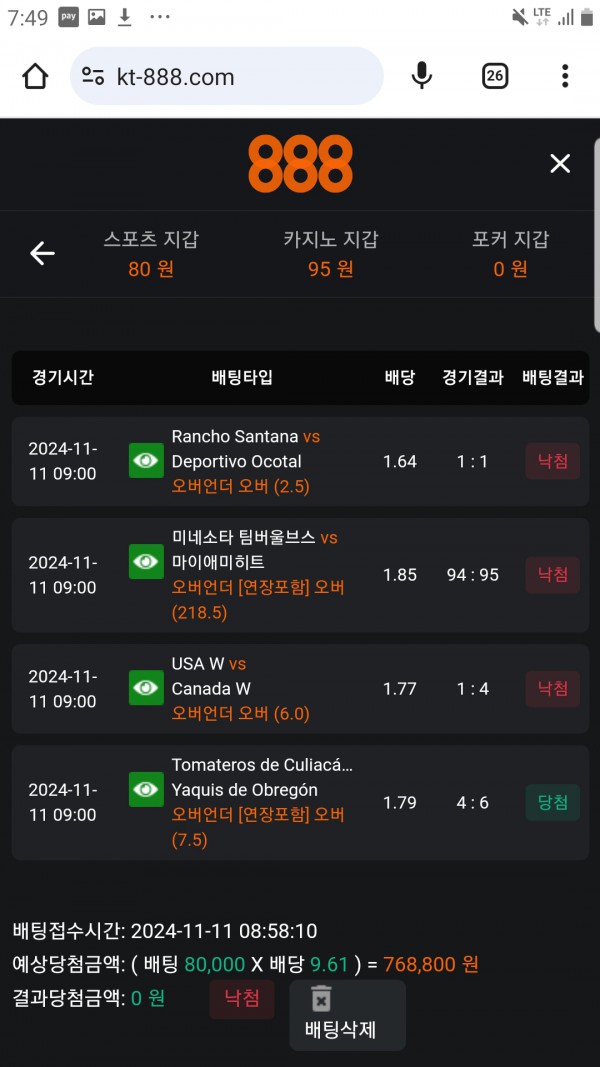Tap the address bar showing kt-888.com
Screen dimensions: 600x1067
pos(240,76)
